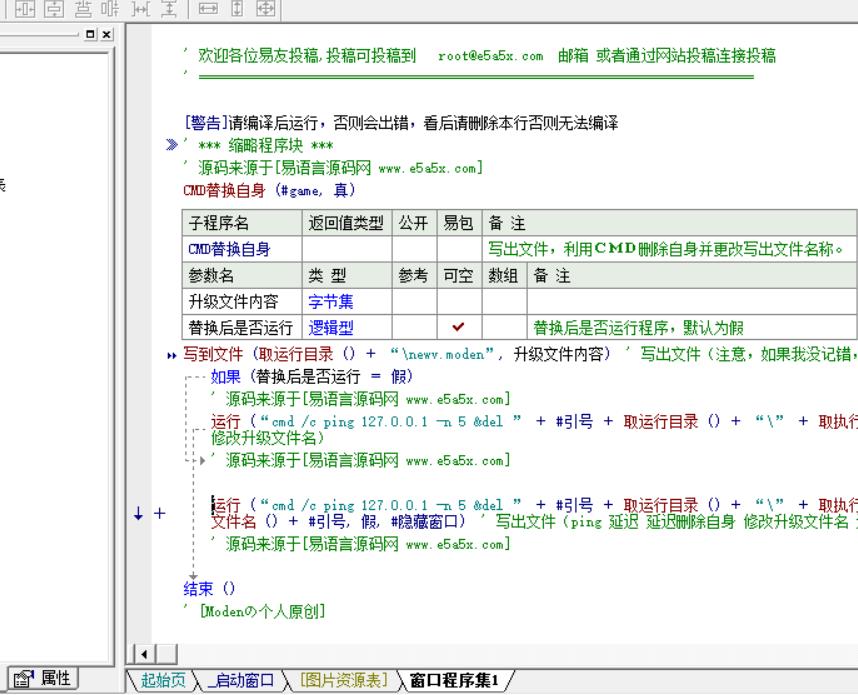Image resolution: width=858 pixels, height=695 pixels.
Task: Click the 结束 () statement
Action: coord(209,589)
